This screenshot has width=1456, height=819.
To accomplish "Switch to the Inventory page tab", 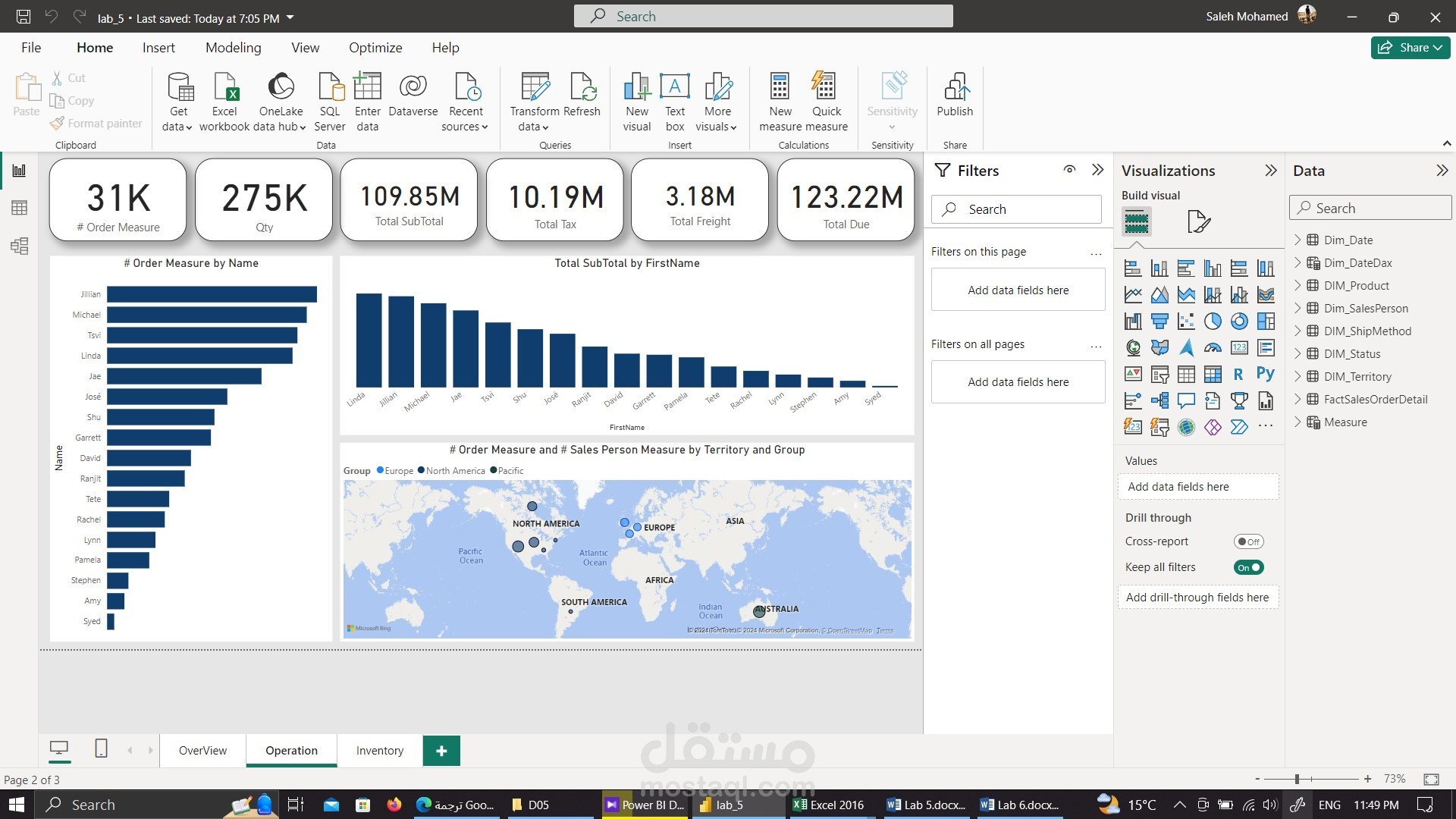I will [379, 750].
